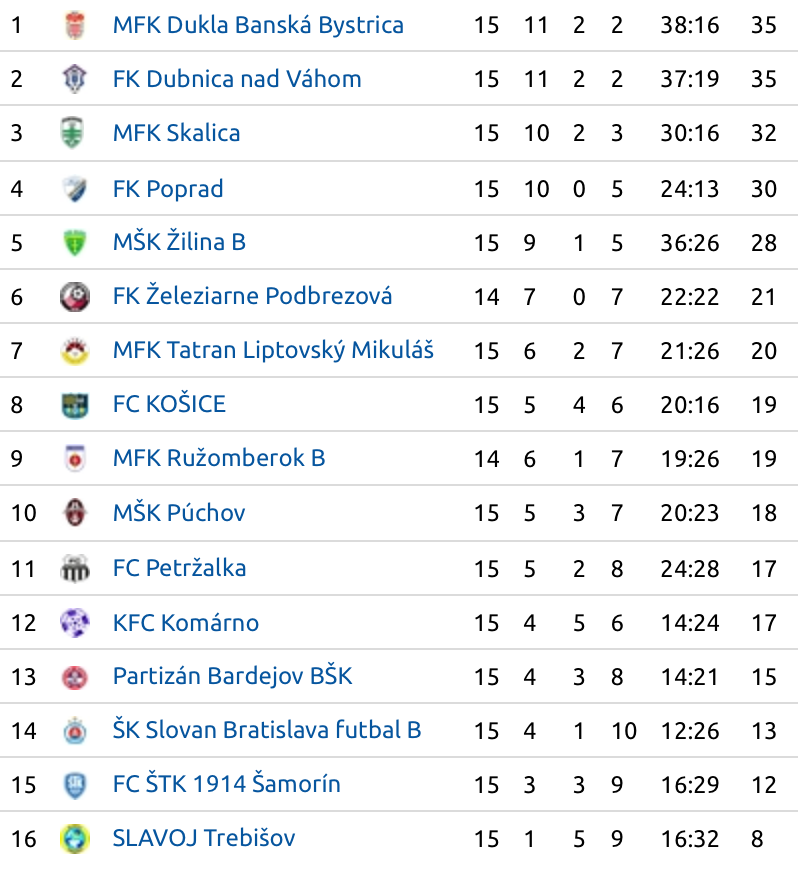Click the KFC Komárno purple logo

pyautogui.click(x=74, y=622)
